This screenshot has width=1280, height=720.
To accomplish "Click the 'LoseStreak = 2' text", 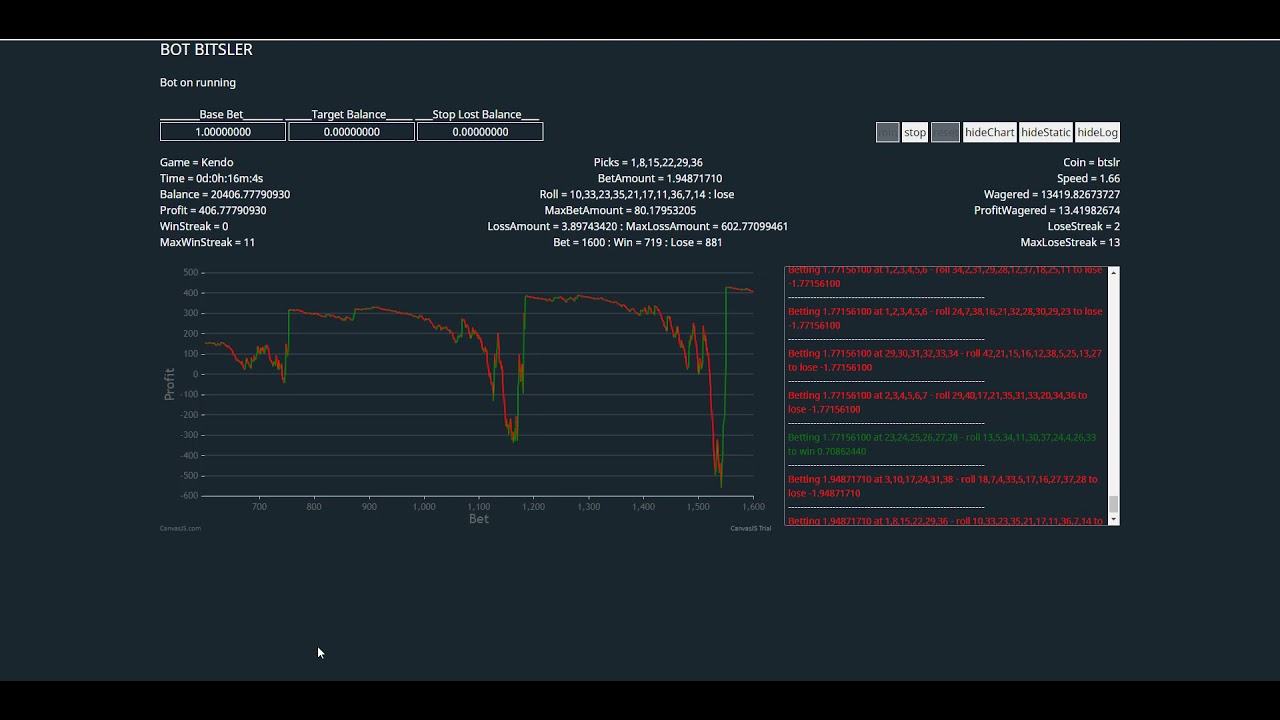I will (1084, 226).
